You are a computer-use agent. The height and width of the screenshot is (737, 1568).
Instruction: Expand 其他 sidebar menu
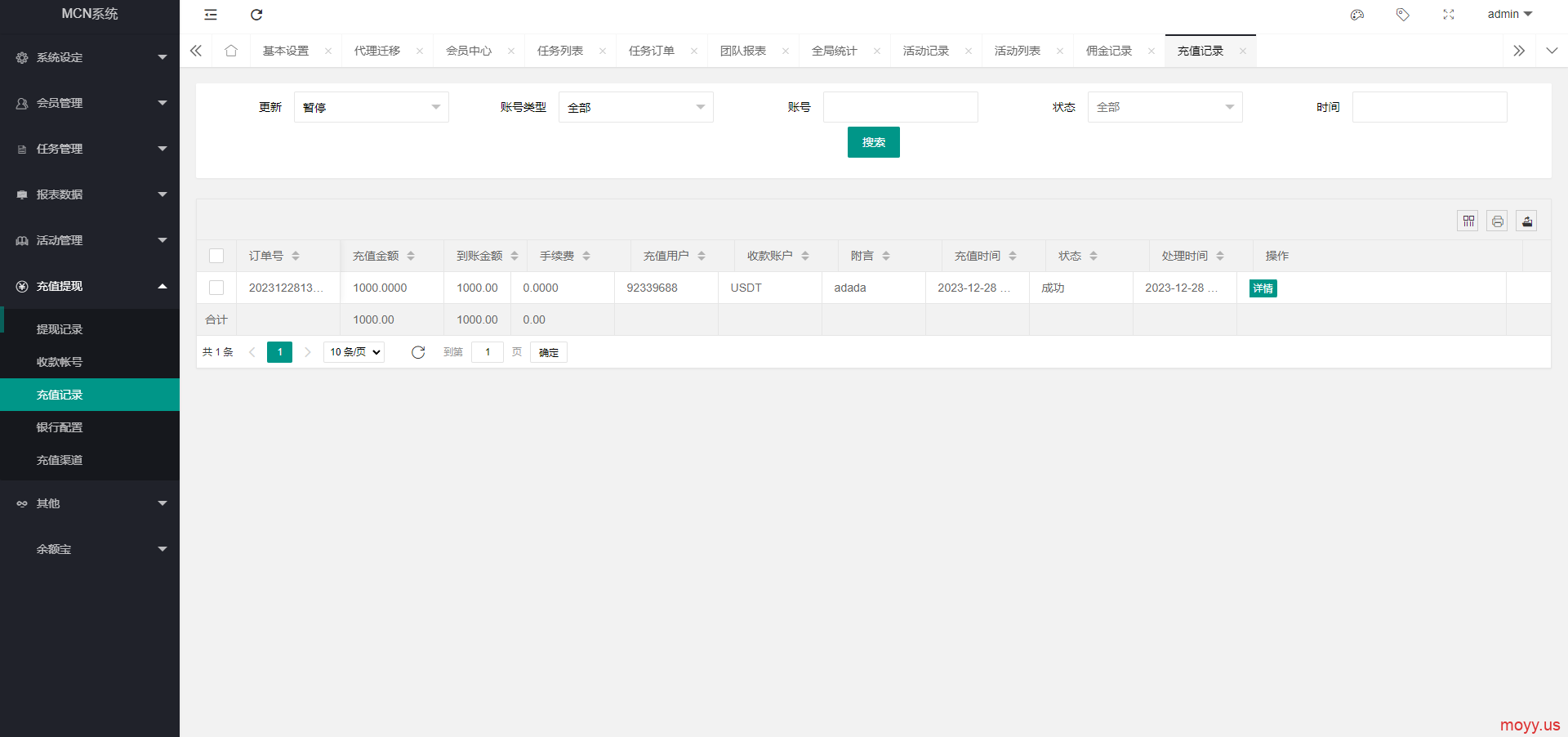[90, 503]
